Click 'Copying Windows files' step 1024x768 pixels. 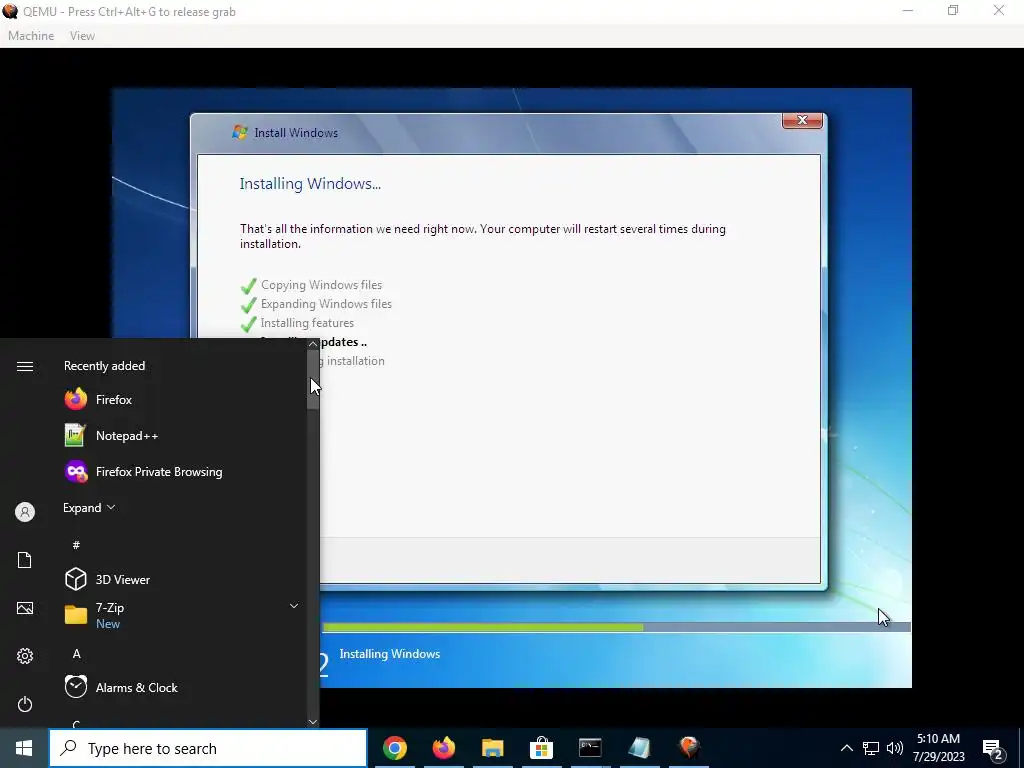click(x=321, y=285)
